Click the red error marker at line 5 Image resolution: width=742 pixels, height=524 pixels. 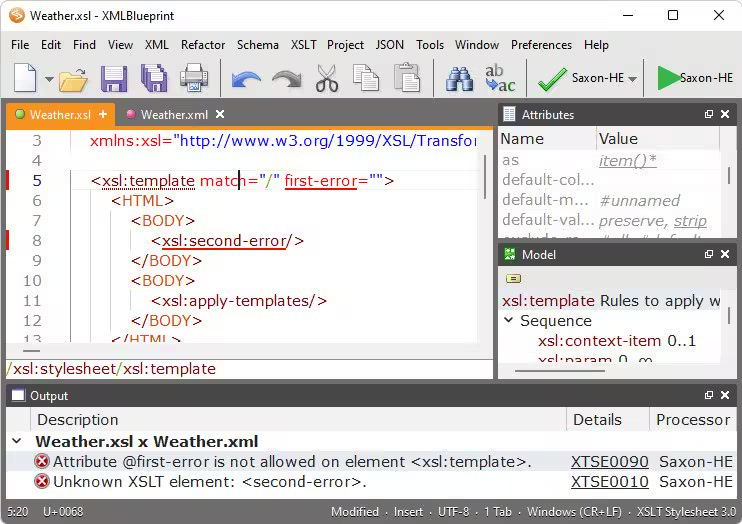[8, 180]
